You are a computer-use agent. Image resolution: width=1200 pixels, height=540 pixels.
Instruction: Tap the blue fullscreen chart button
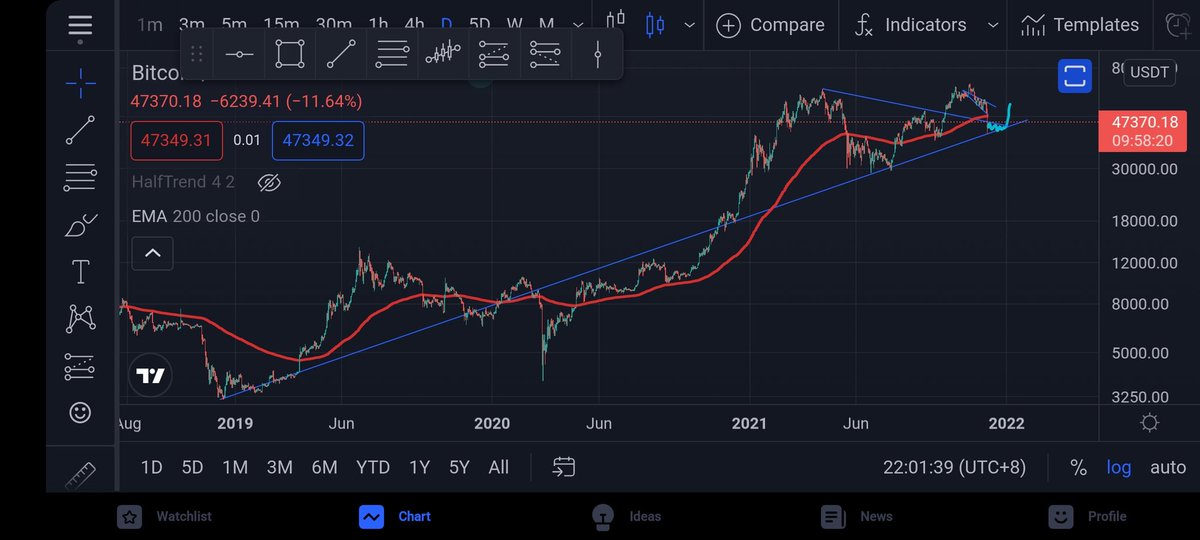[x=1075, y=76]
